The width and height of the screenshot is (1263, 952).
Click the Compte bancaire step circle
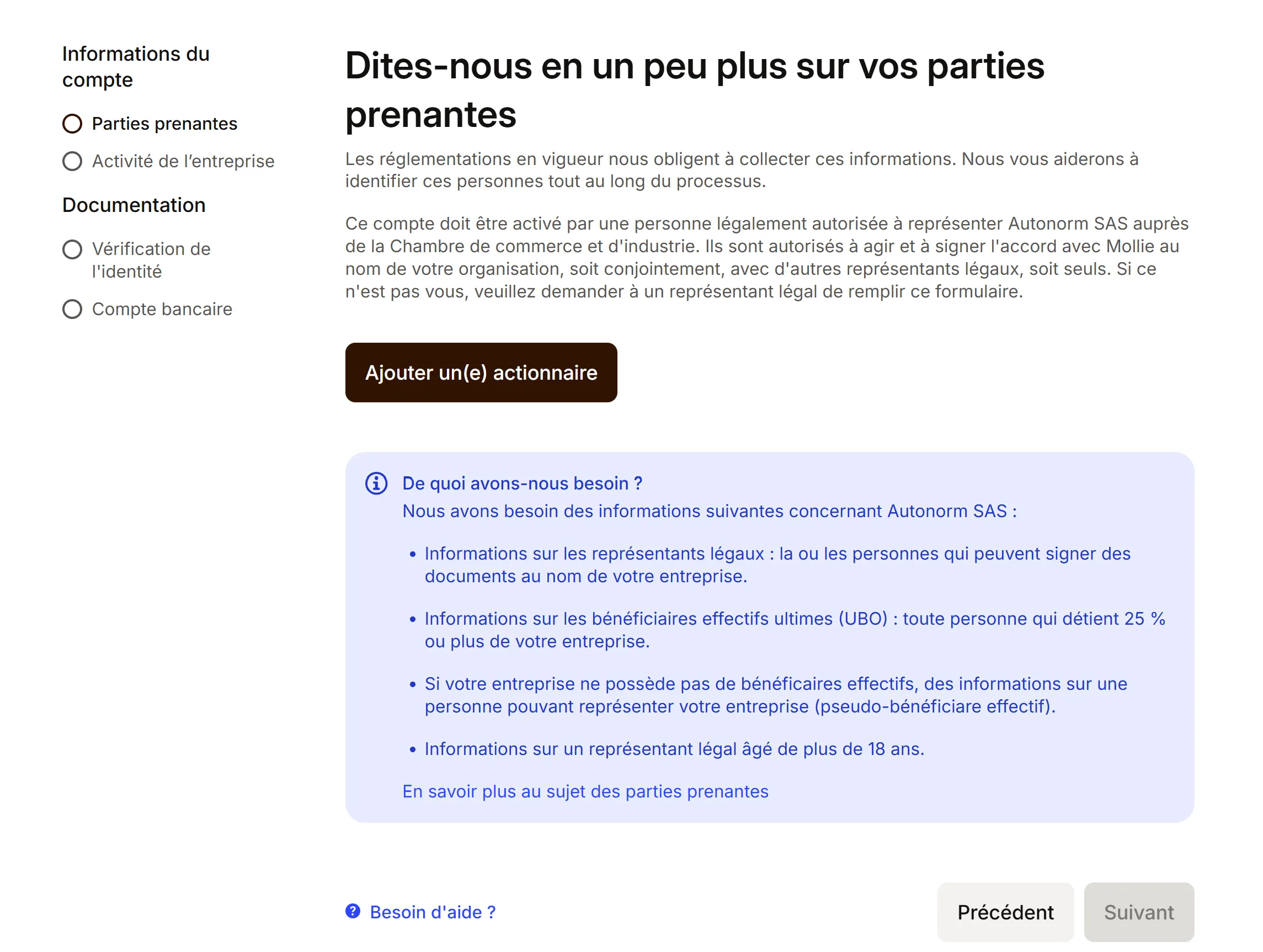point(72,309)
